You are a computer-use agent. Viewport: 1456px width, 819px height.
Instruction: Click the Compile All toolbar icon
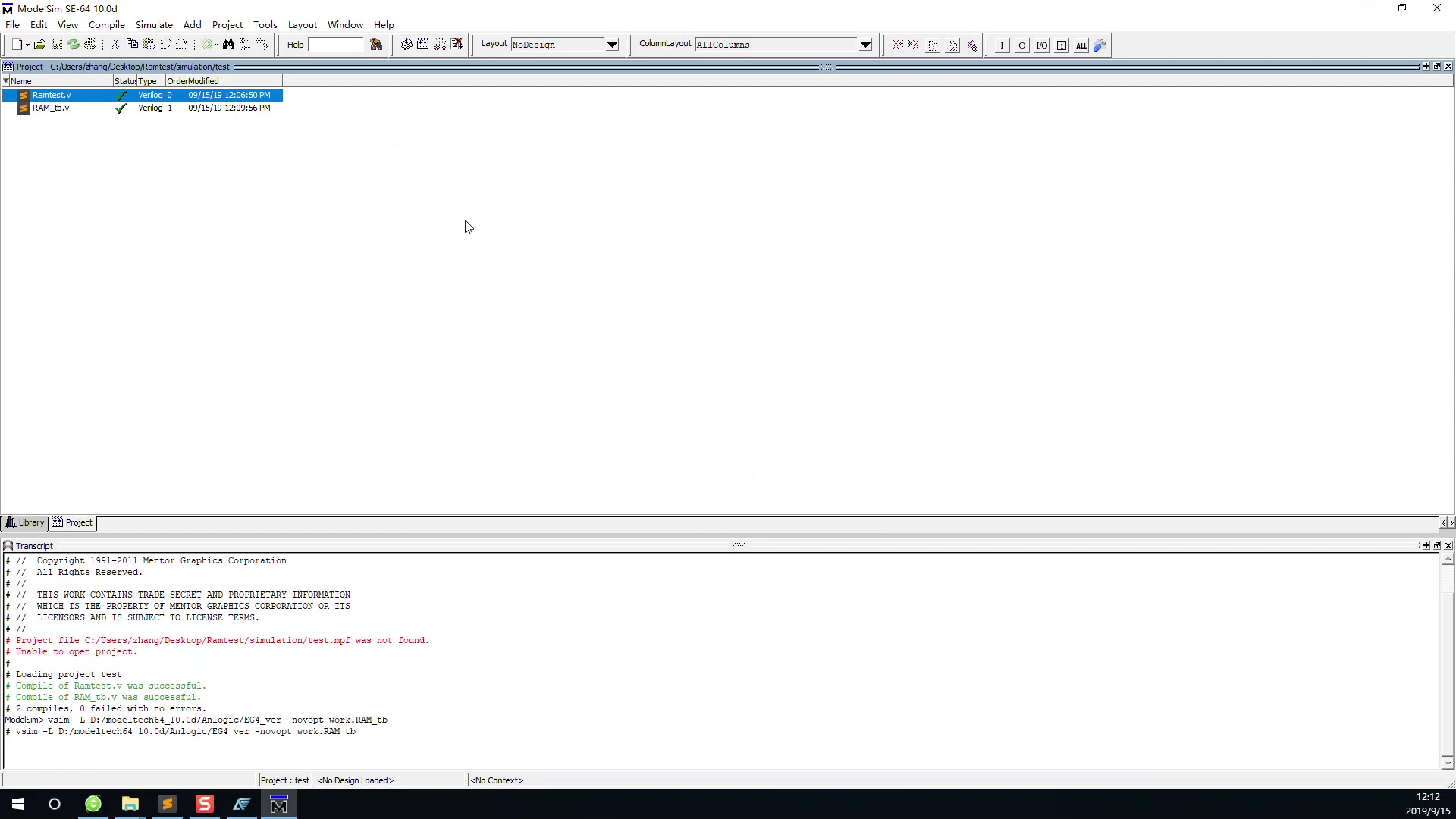(x=423, y=45)
